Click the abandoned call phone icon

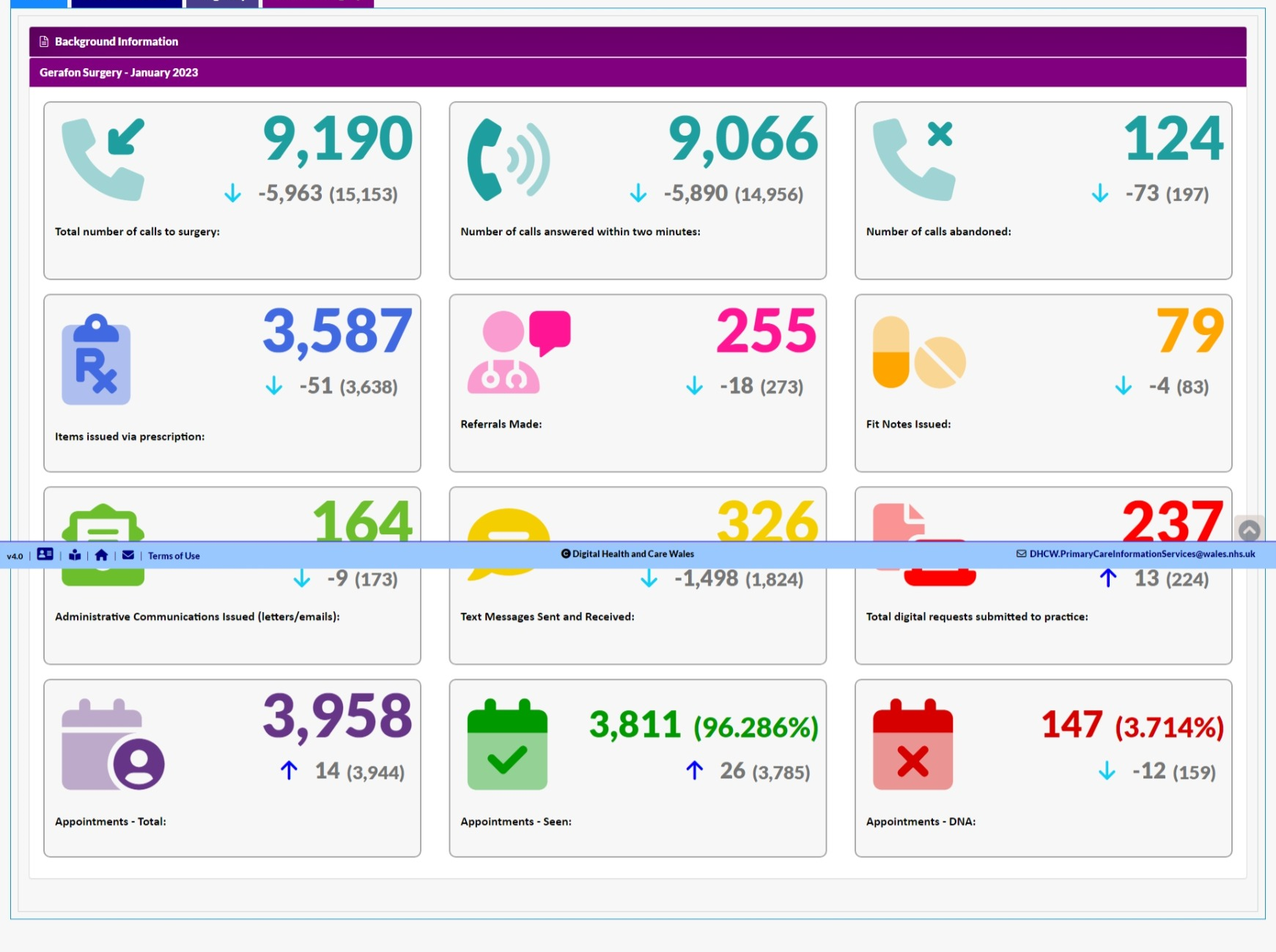pyautogui.click(x=913, y=159)
